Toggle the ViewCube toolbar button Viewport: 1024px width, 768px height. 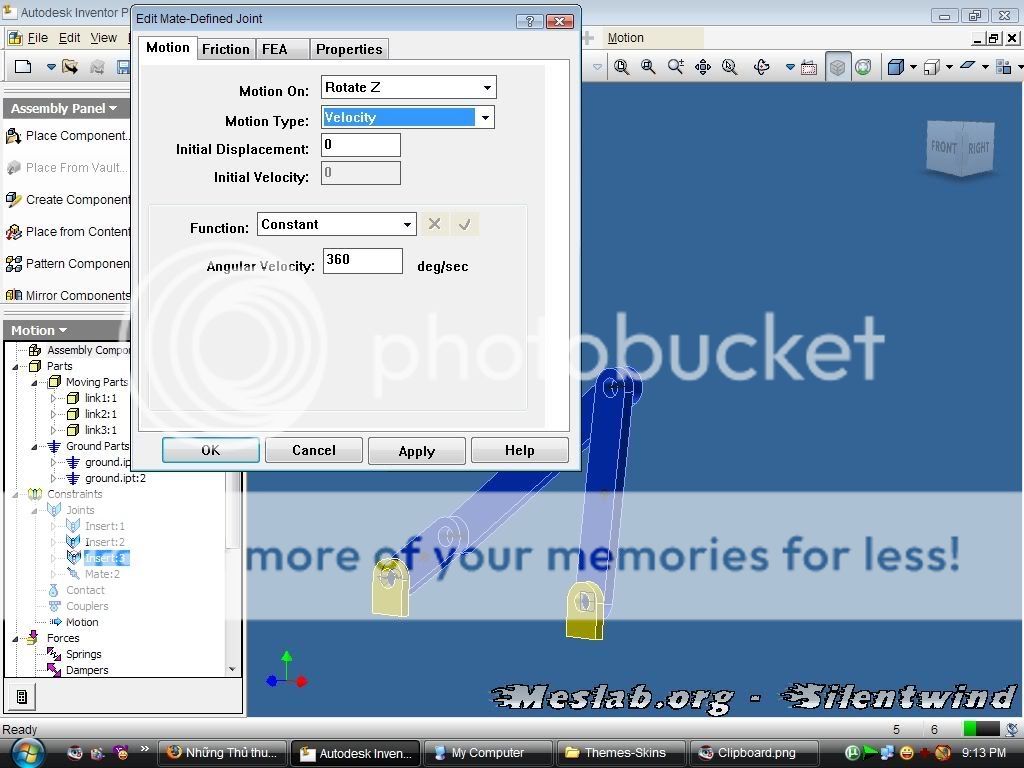pyautogui.click(x=837, y=67)
